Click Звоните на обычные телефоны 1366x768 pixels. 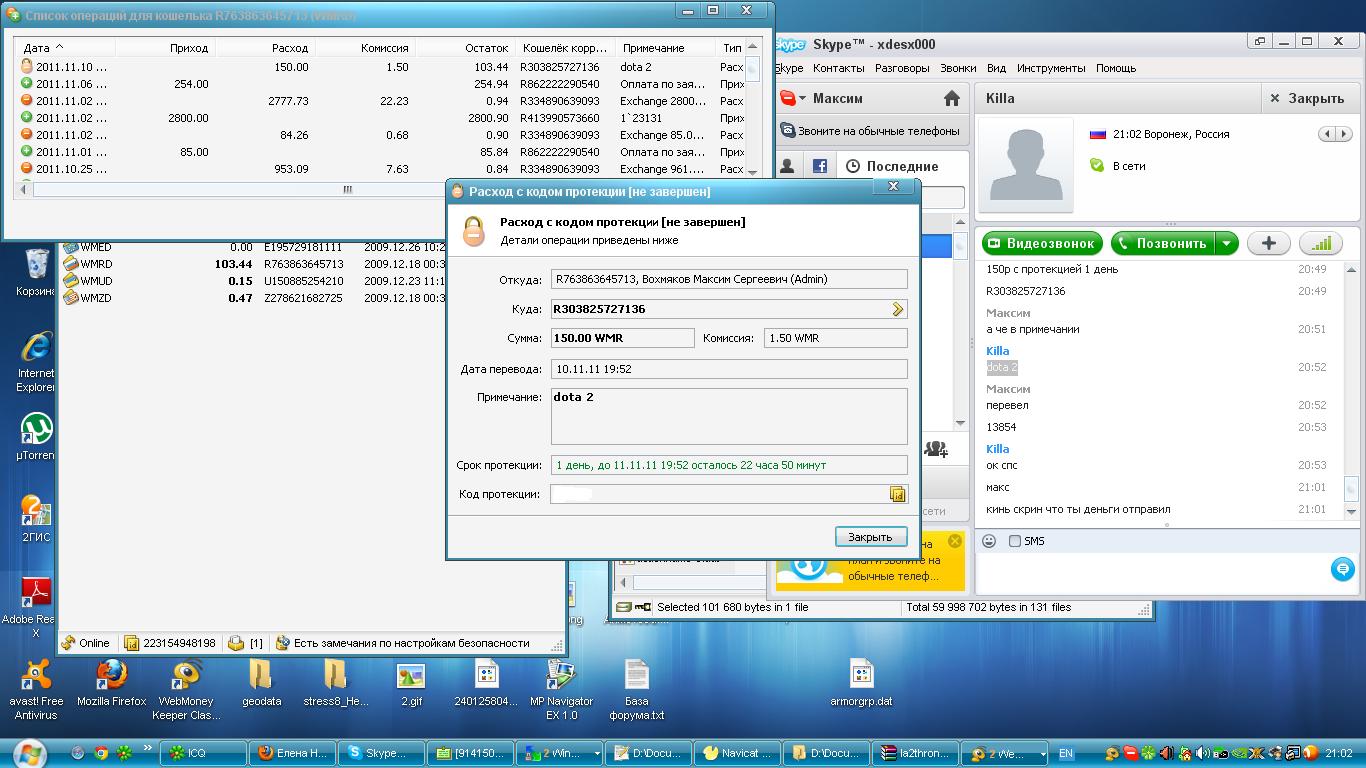871,131
